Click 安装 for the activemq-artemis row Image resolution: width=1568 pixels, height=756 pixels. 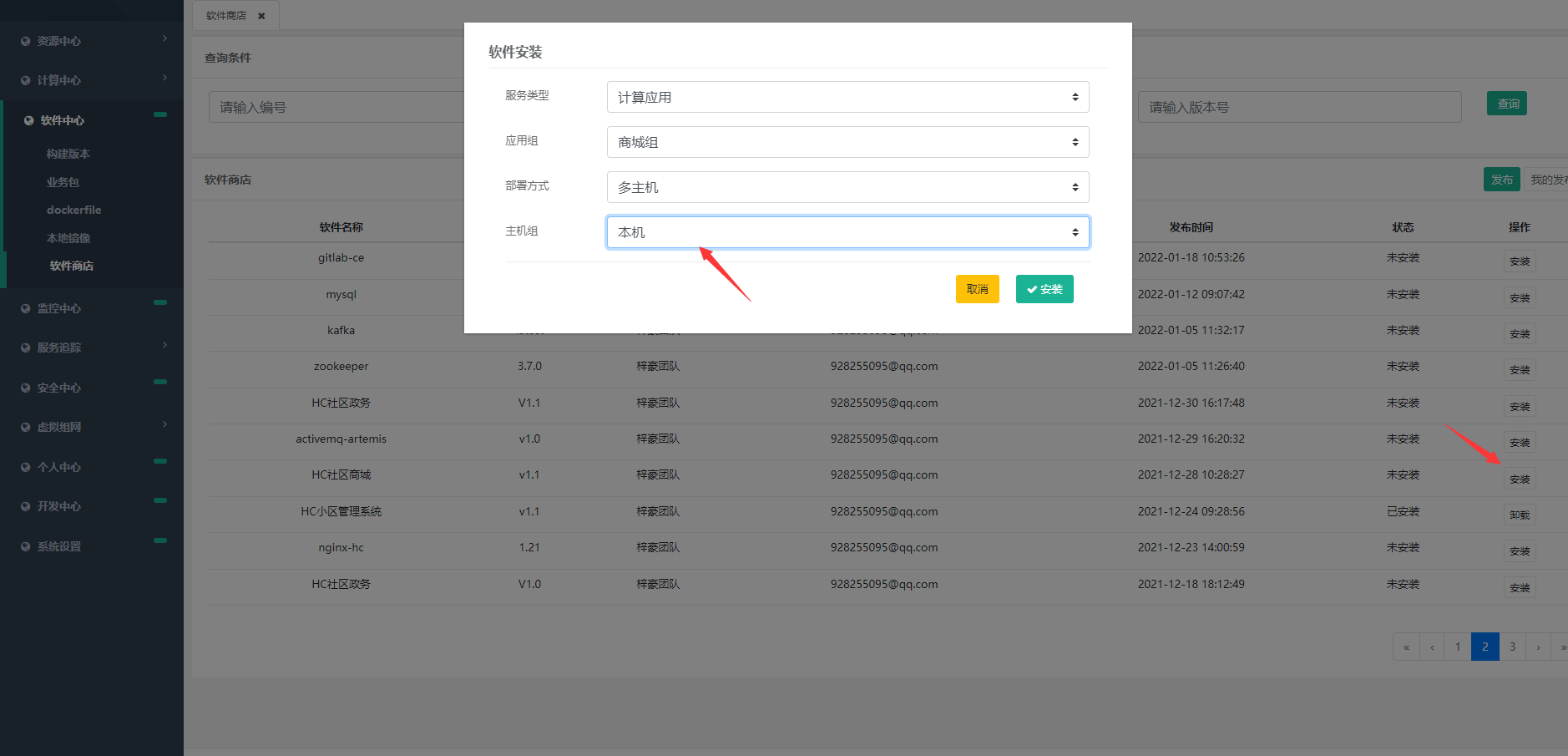(1520, 443)
